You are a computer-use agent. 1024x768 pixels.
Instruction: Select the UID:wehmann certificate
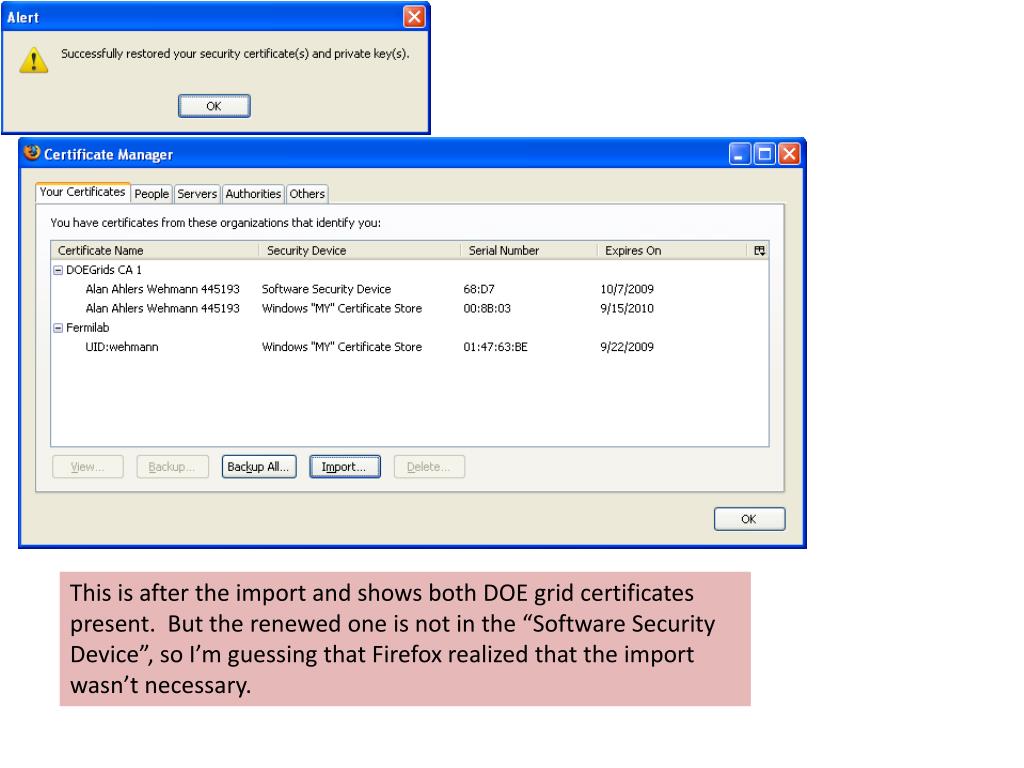(x=409, y=347)
